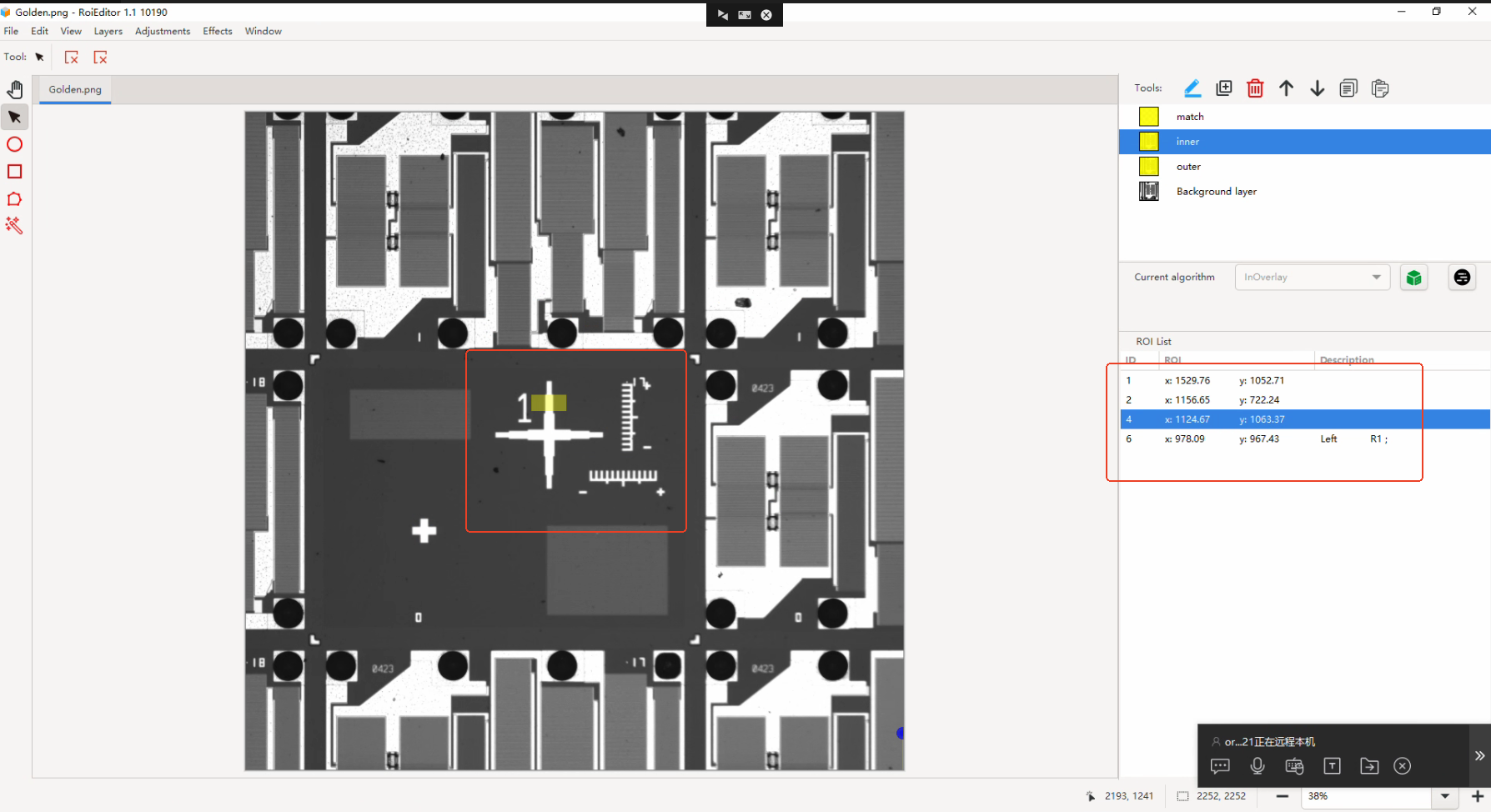Select ROI row 2 with x: 1156.65

[x=1305, y=400]
